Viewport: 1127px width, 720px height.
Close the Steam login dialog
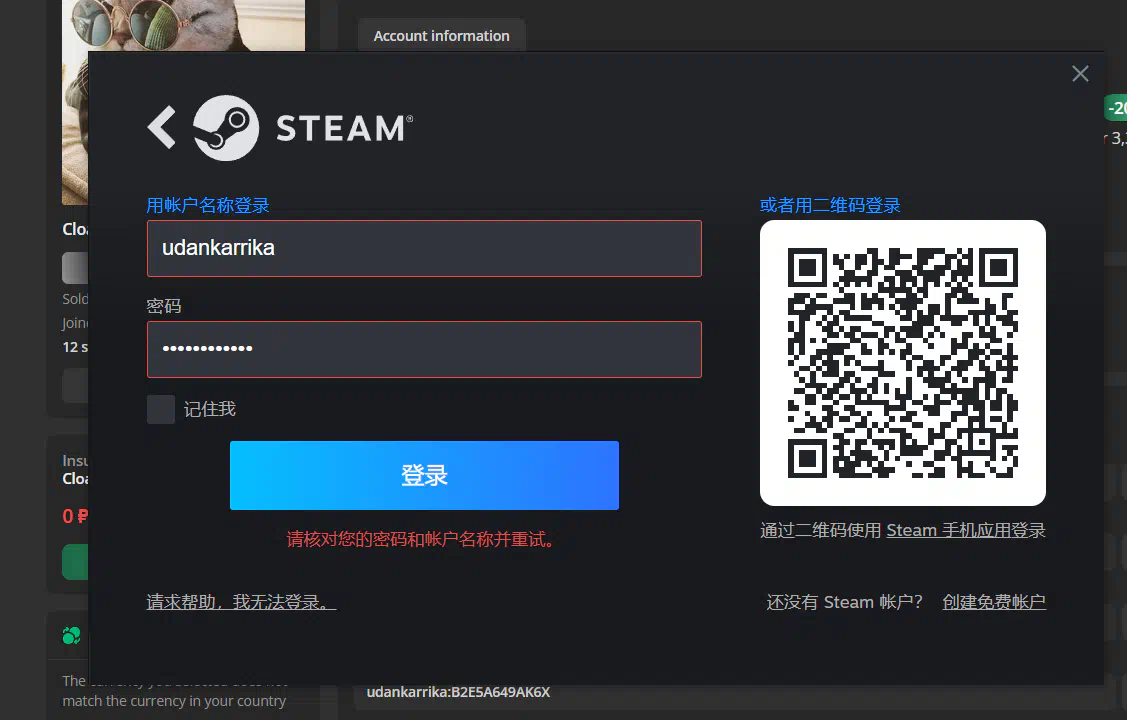(x=1080, y=73)
